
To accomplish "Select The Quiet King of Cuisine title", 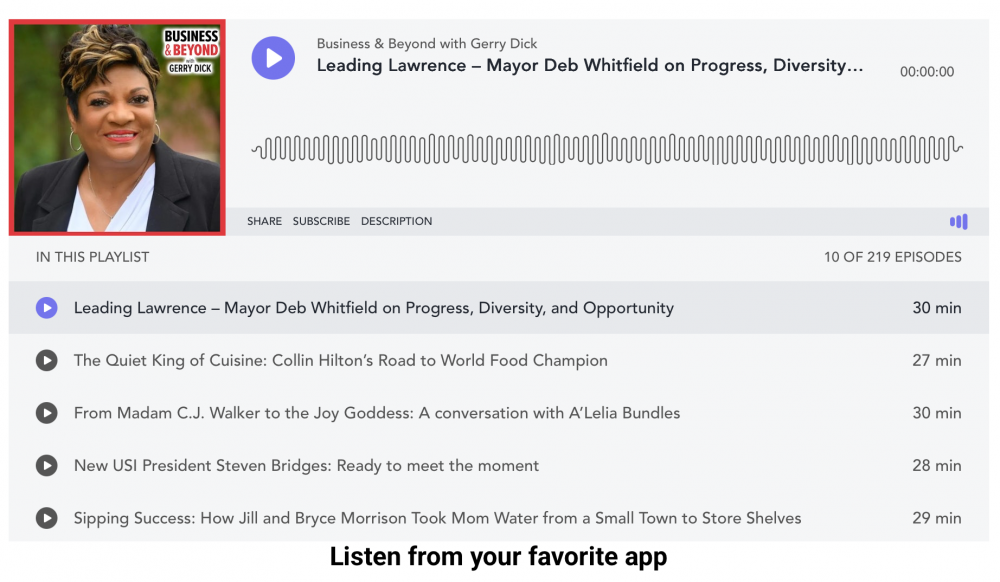I will [x=341, y=361].
